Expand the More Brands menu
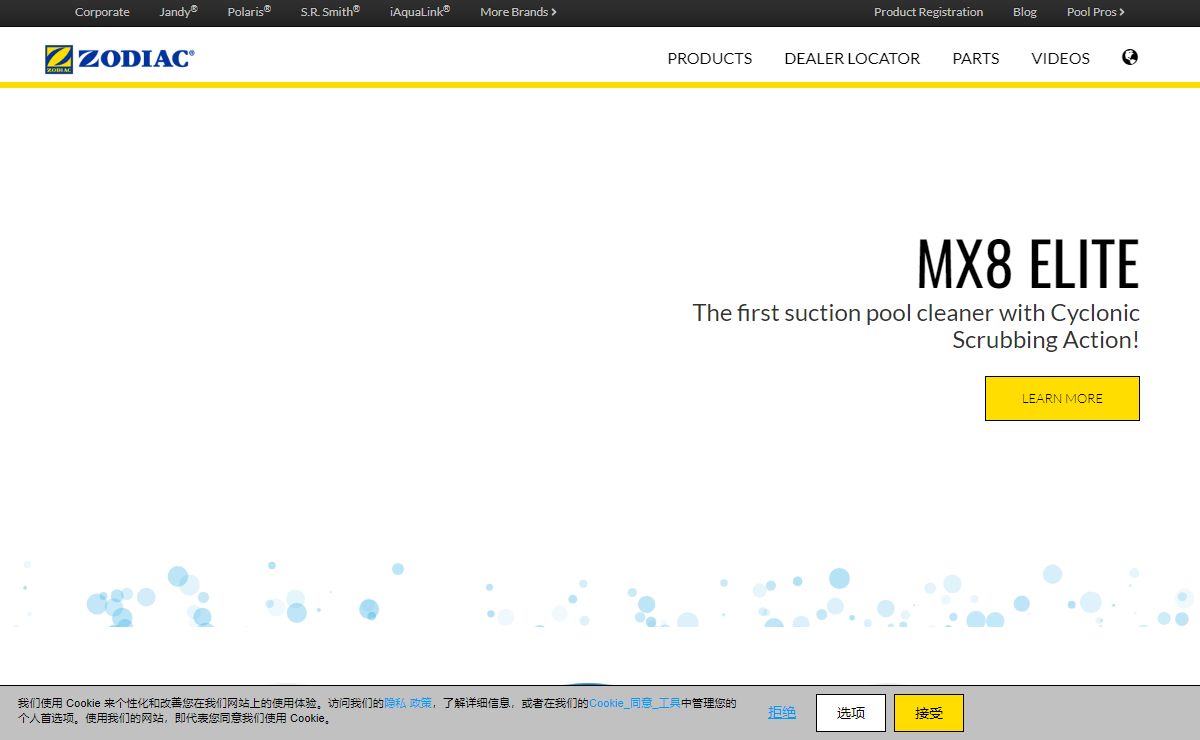The width and height of the screenshot is (1200, 740). click(x=518, y=12)
